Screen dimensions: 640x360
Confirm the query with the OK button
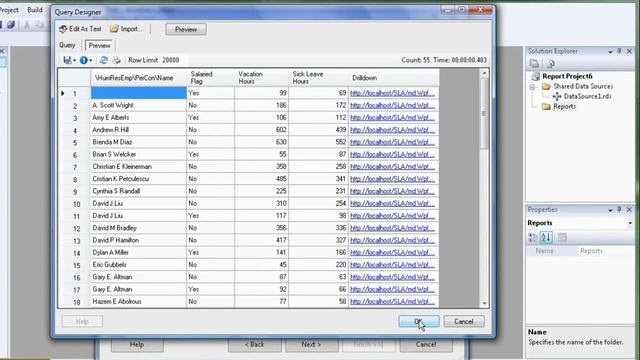point(419,322)
